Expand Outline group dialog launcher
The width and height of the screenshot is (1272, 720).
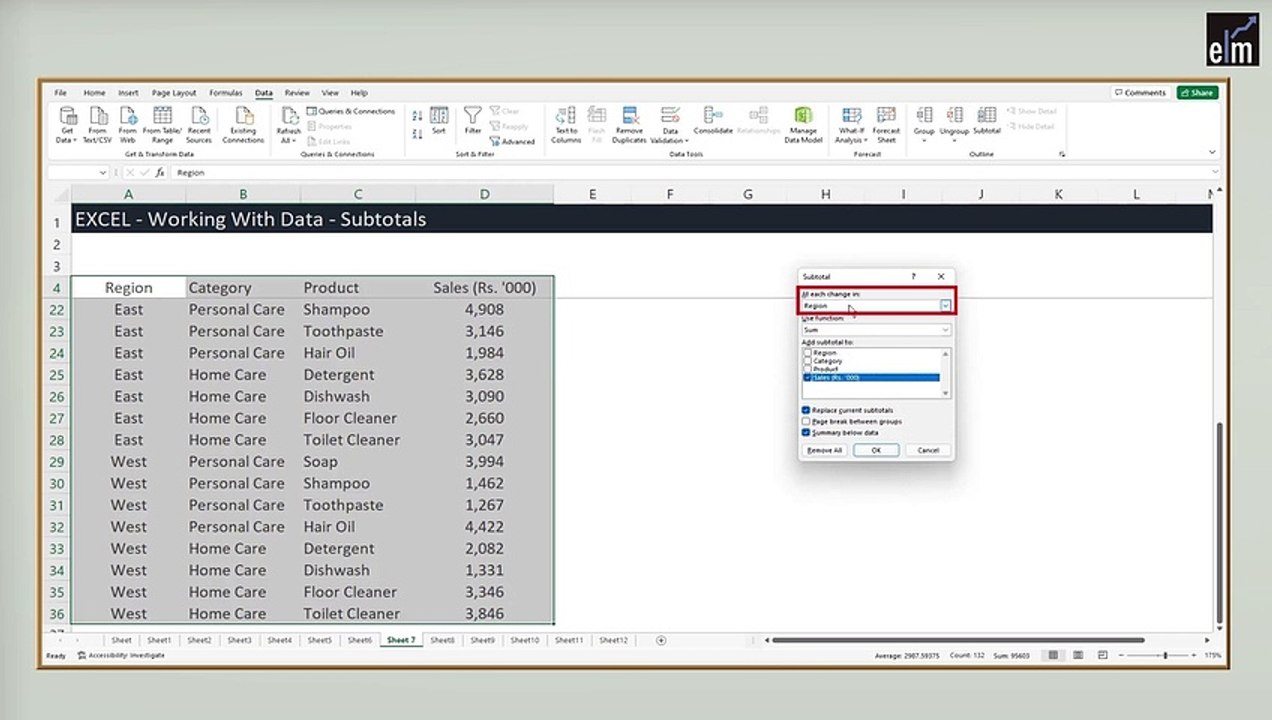1062,154
